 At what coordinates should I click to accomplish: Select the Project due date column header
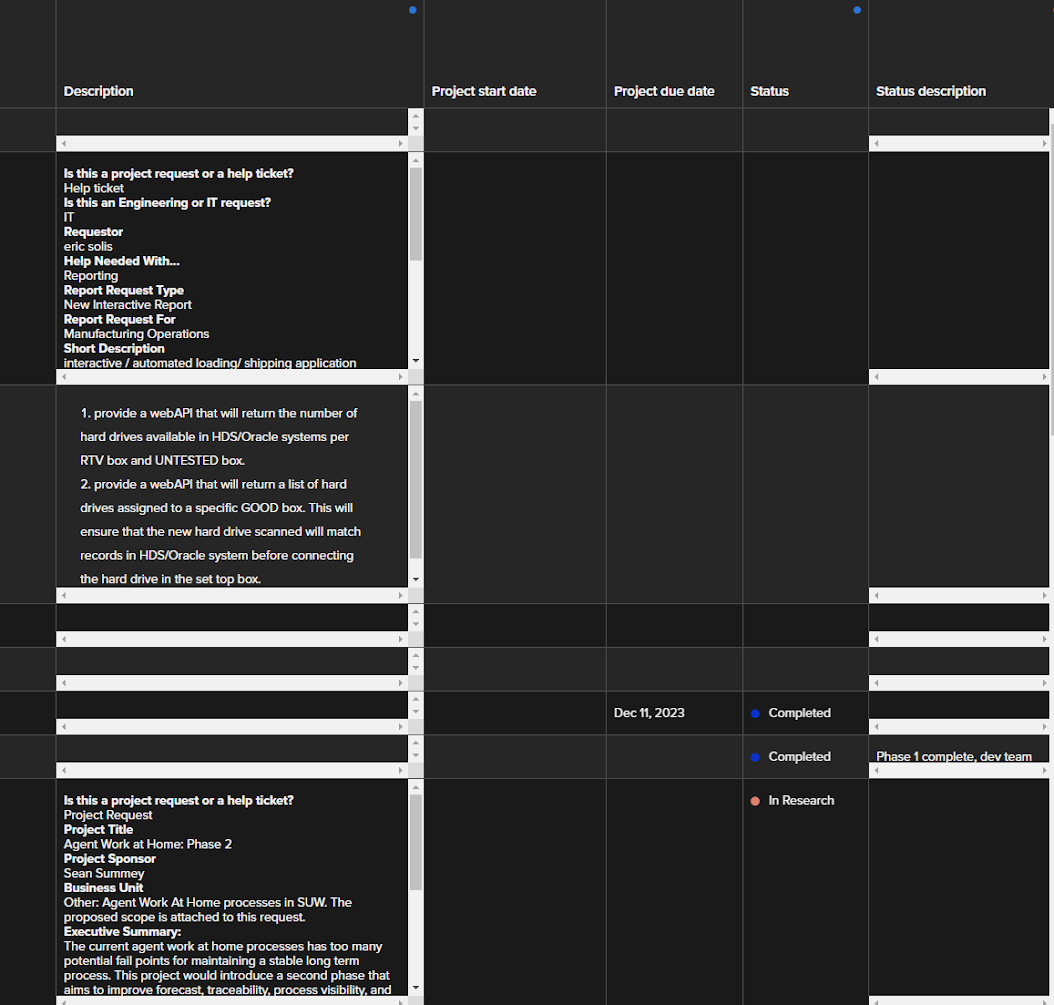click(x=664, y=91)
